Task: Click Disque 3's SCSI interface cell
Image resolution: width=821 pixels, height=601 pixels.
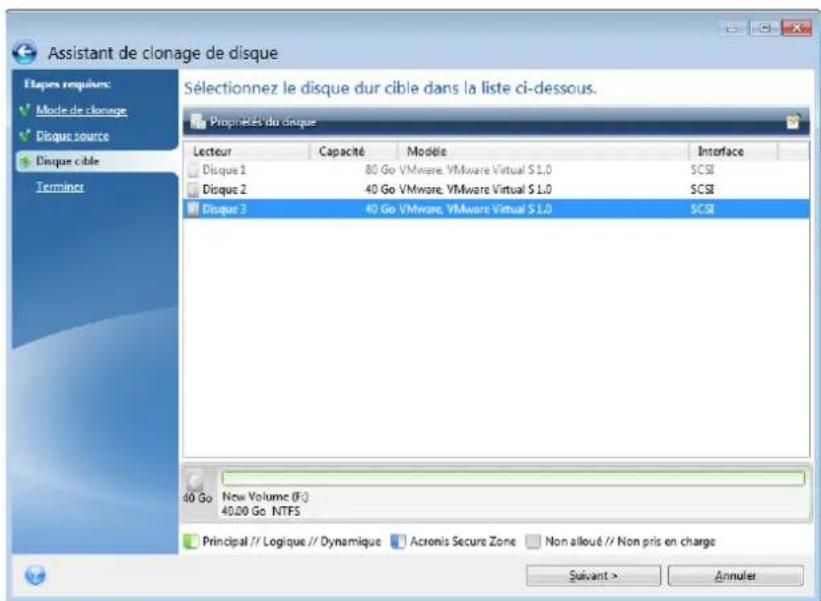Action: (x=702, y=209)
